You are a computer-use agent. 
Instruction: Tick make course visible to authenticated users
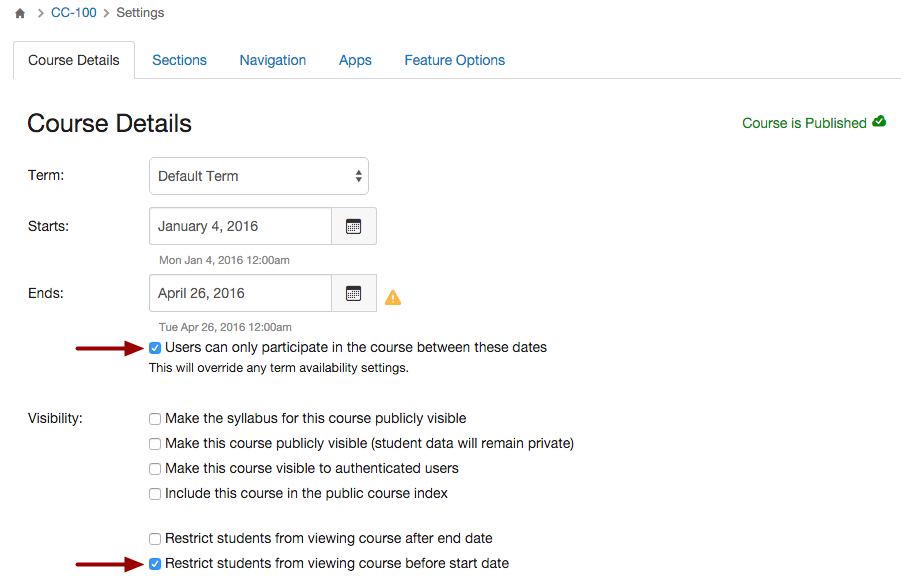click(x=155, y=469)
